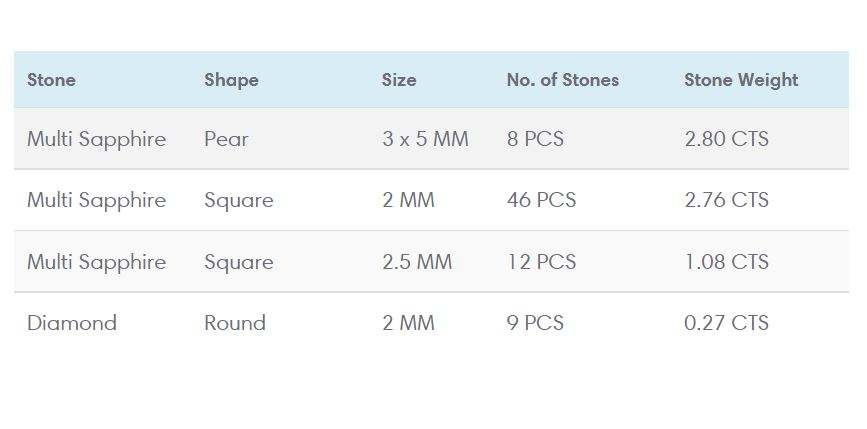Select the 0.27 CTS weight cell
867x429 pixels.
click(726, 323)
